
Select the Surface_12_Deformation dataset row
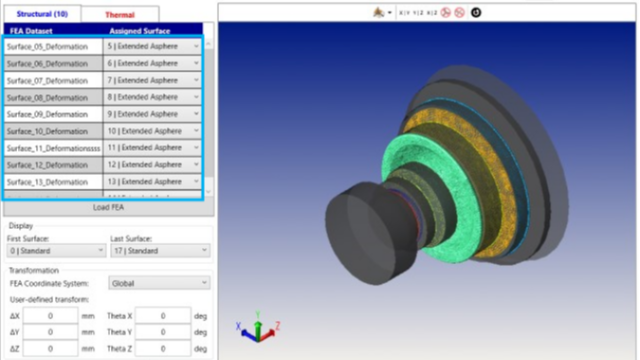pyautogui.click(x=53, y=165)
